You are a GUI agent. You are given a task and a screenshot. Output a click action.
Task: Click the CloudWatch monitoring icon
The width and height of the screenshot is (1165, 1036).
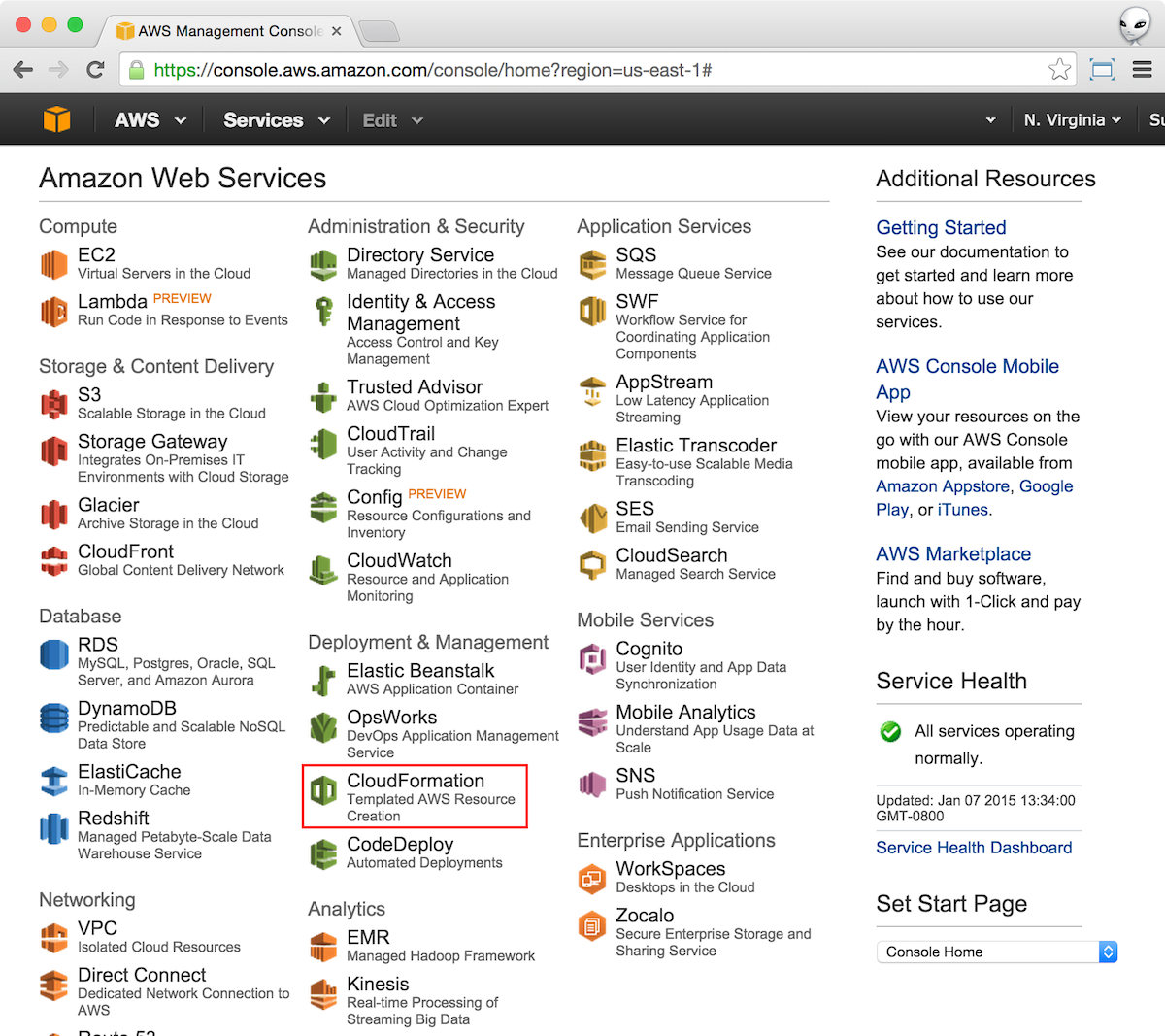click(x=323, y=570)
